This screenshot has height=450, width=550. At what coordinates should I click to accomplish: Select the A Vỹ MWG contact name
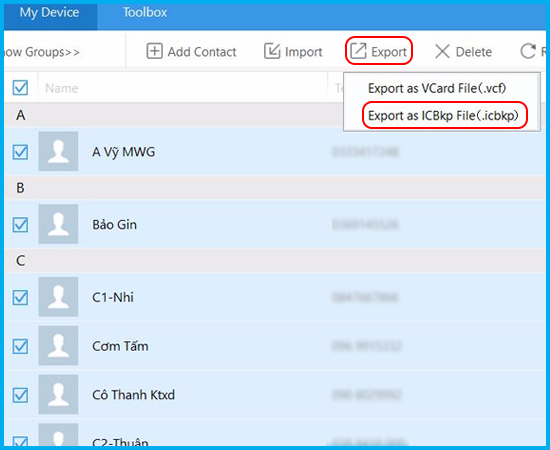[123, 152]
